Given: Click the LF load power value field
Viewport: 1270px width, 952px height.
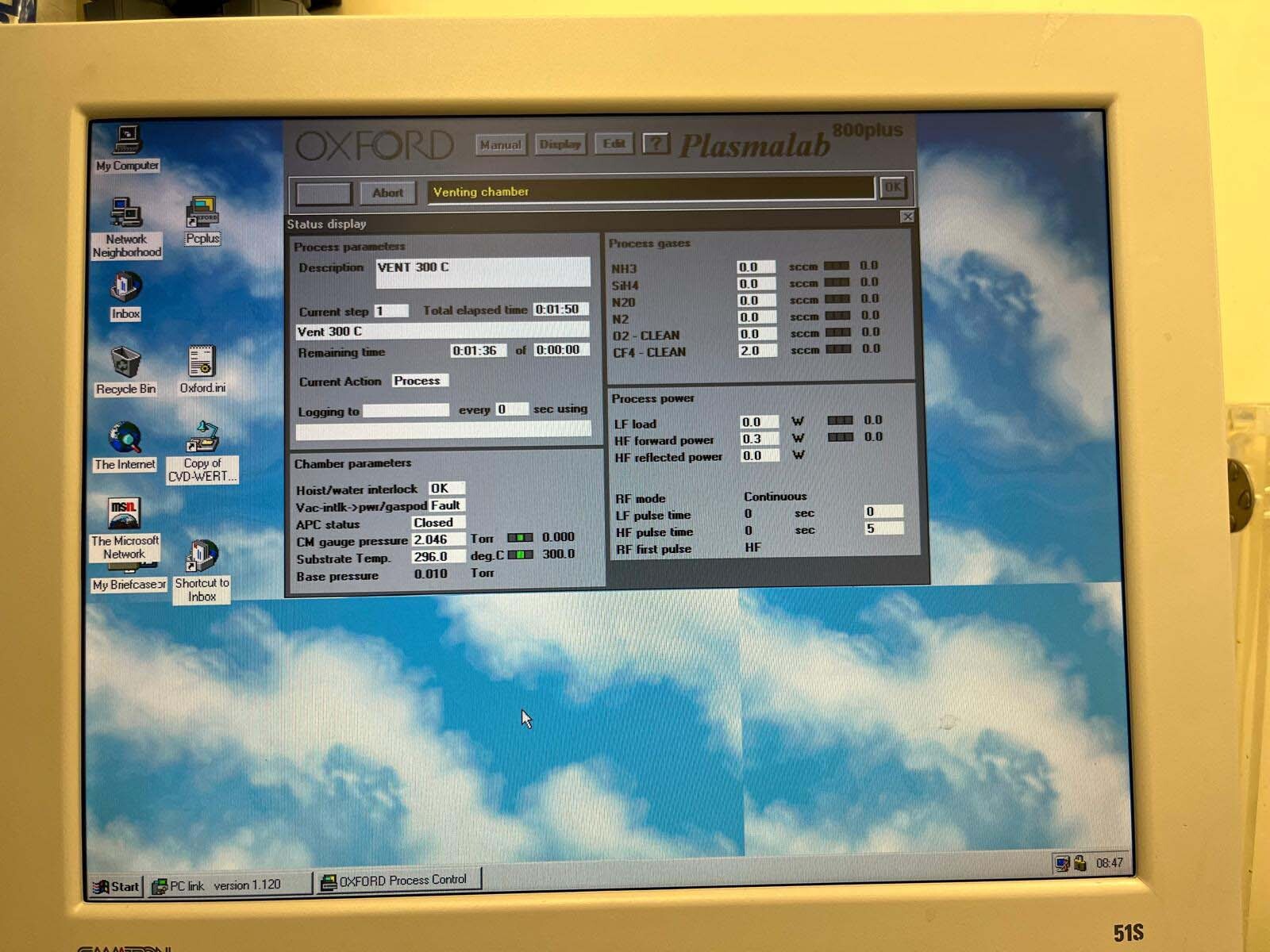Looking at the screenshot, I should point(760,422).
